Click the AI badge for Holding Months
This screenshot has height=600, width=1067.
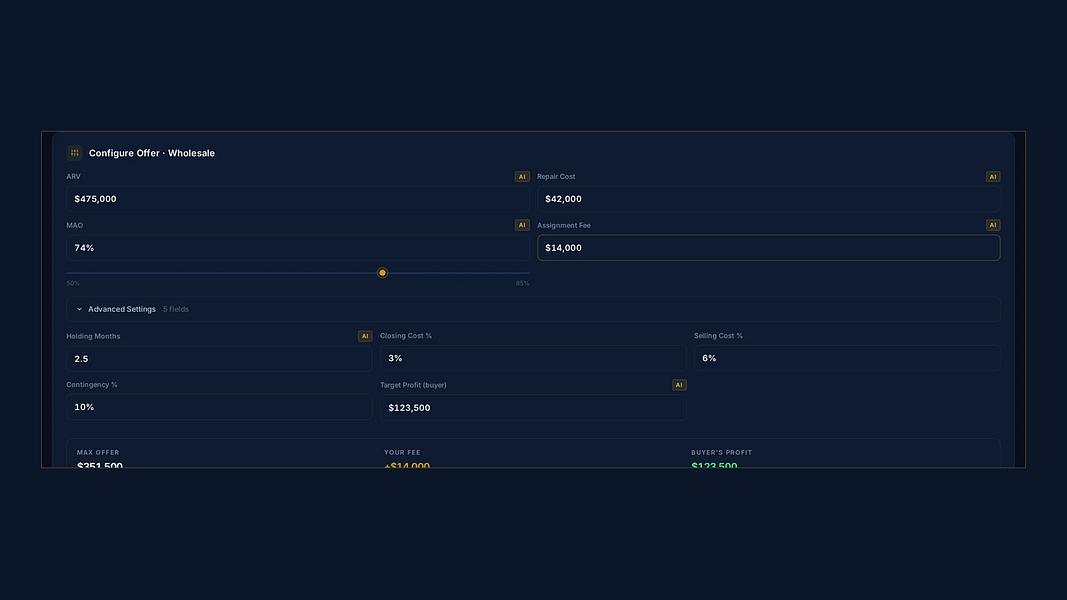click(x=365, y=336)
